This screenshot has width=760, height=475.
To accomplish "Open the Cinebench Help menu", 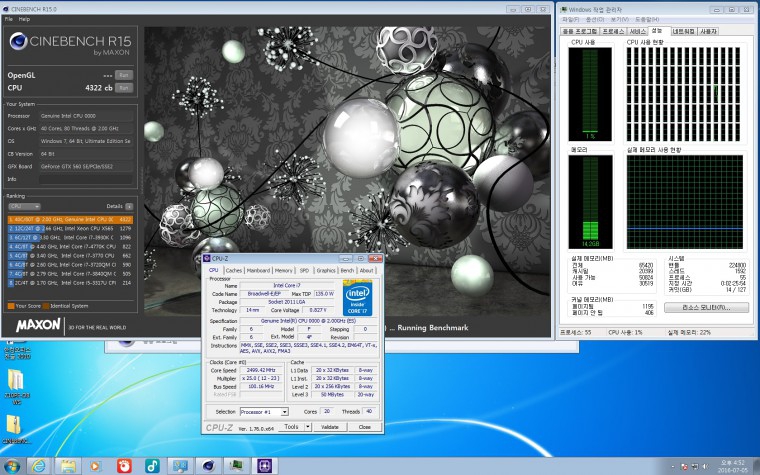I will (x=24, y=19).
